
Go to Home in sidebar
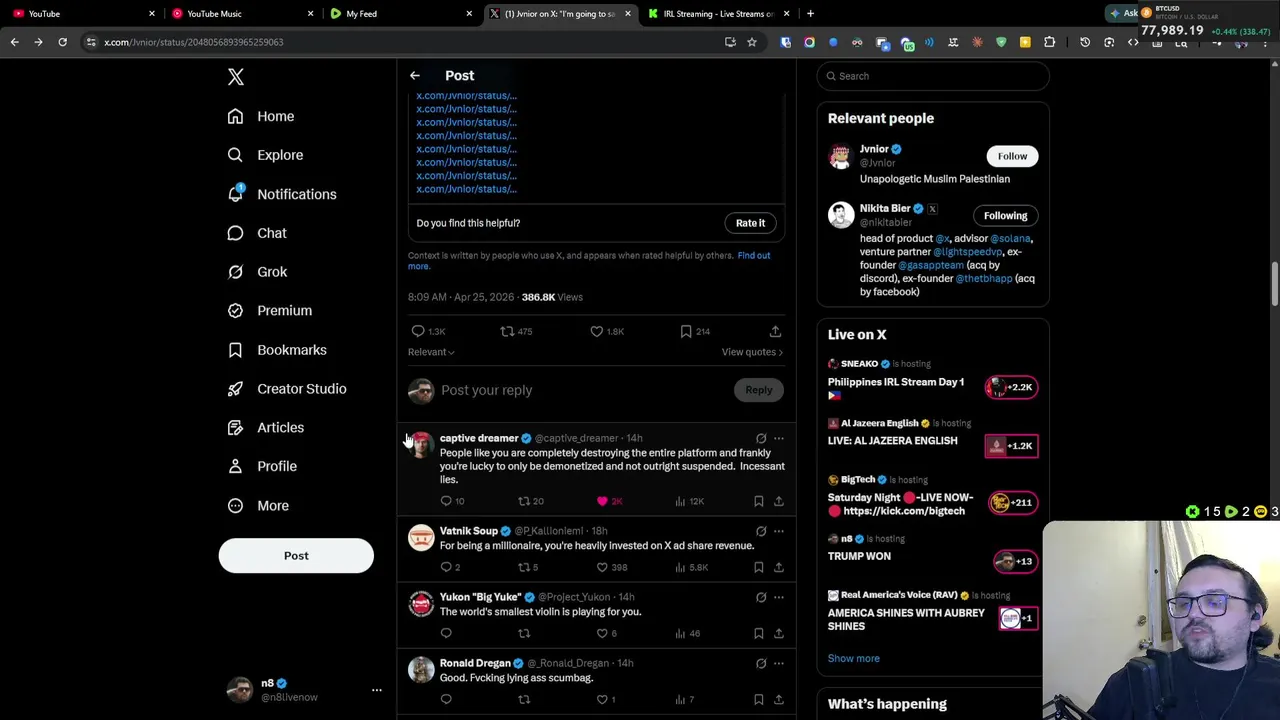pyautogui.click(x=261, y=116)
